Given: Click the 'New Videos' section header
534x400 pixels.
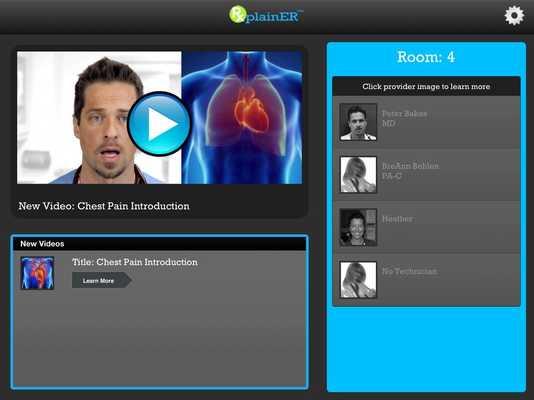Looking at the screenshot, I should [x=160, y=244].
